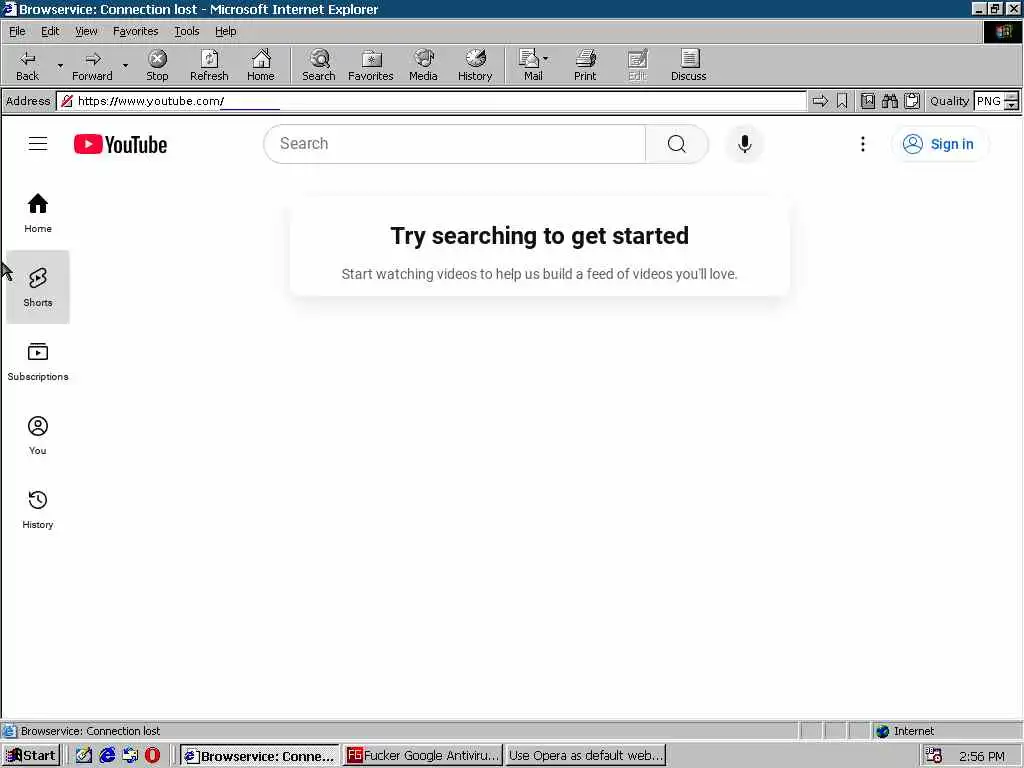Viewport: 1024px width, 768px height.
Task: Open the File menu
Action: pos(17,31)
